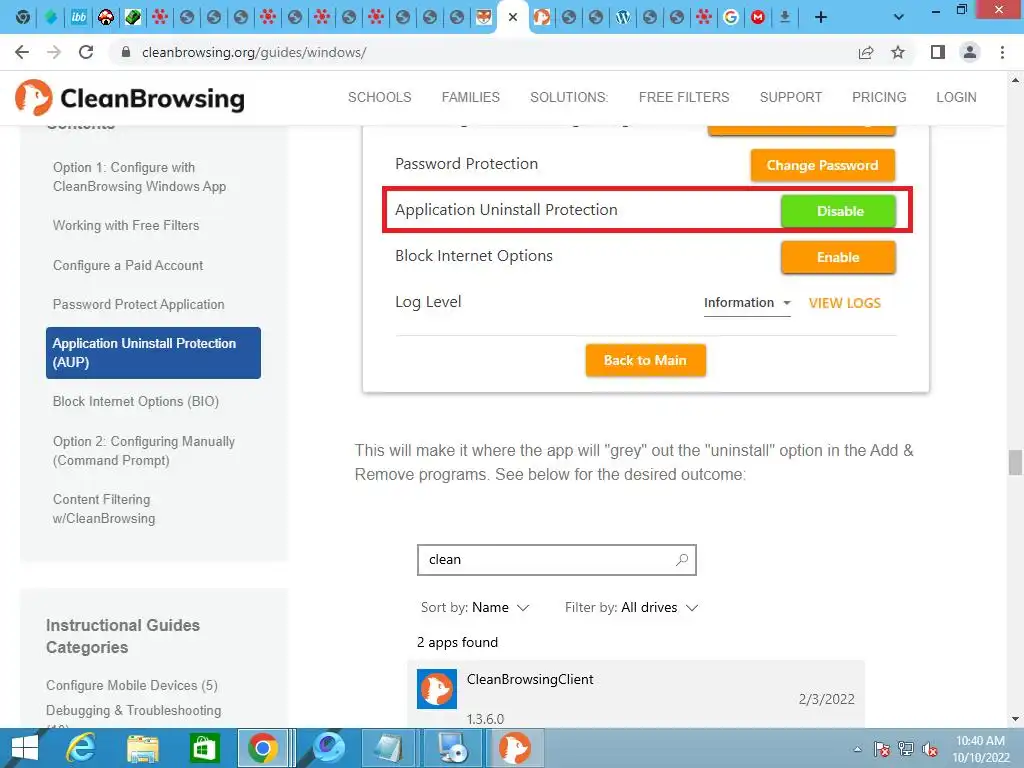The height and width of the screenshot is (768, 1024).
Task: Click the VIEW LOGS link
Action: [x=844, y=303]
